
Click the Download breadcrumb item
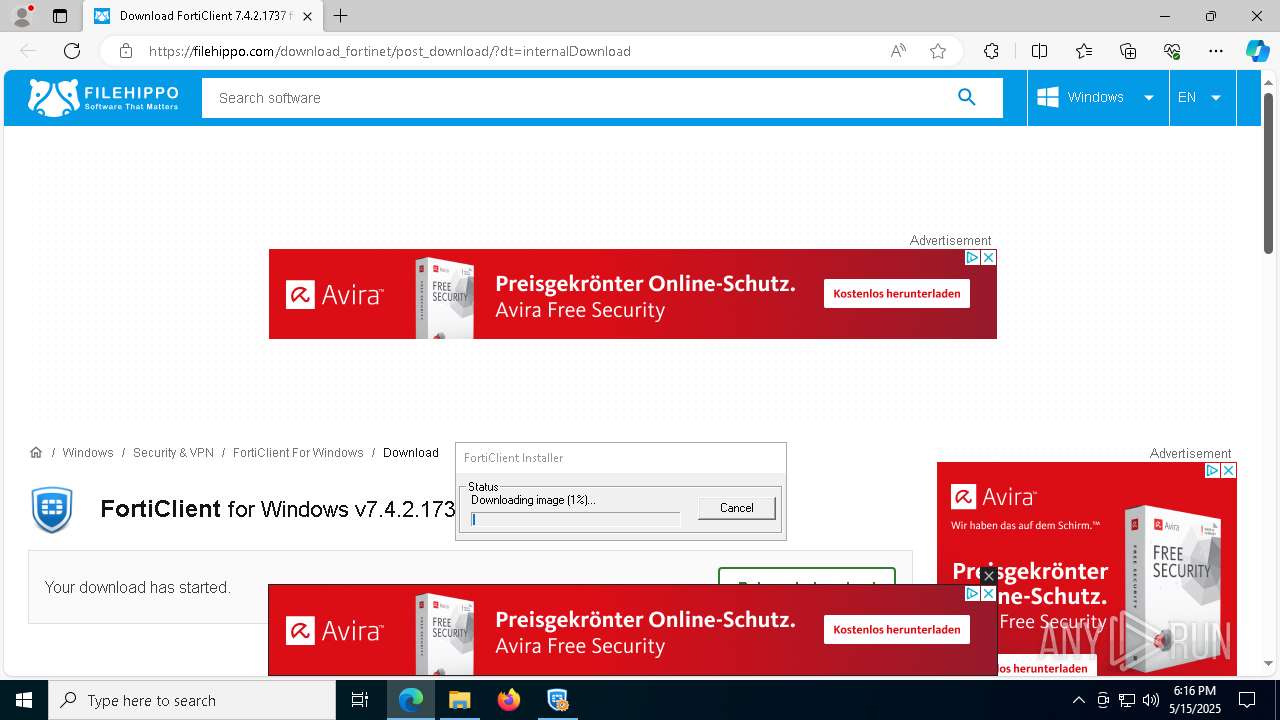point(411,453)
